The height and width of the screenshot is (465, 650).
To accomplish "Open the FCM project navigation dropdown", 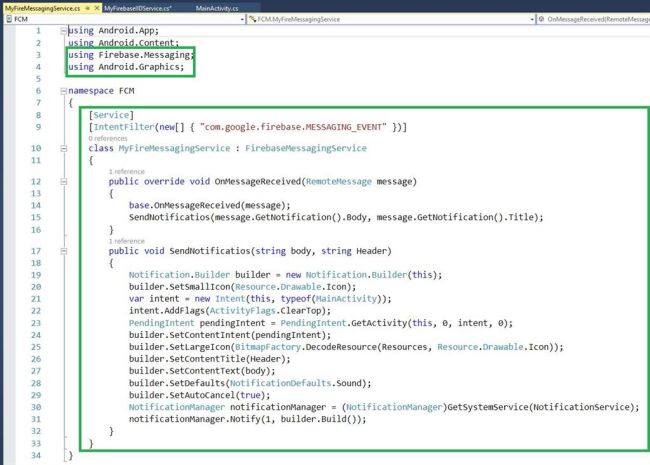I will tap(242, 19).
